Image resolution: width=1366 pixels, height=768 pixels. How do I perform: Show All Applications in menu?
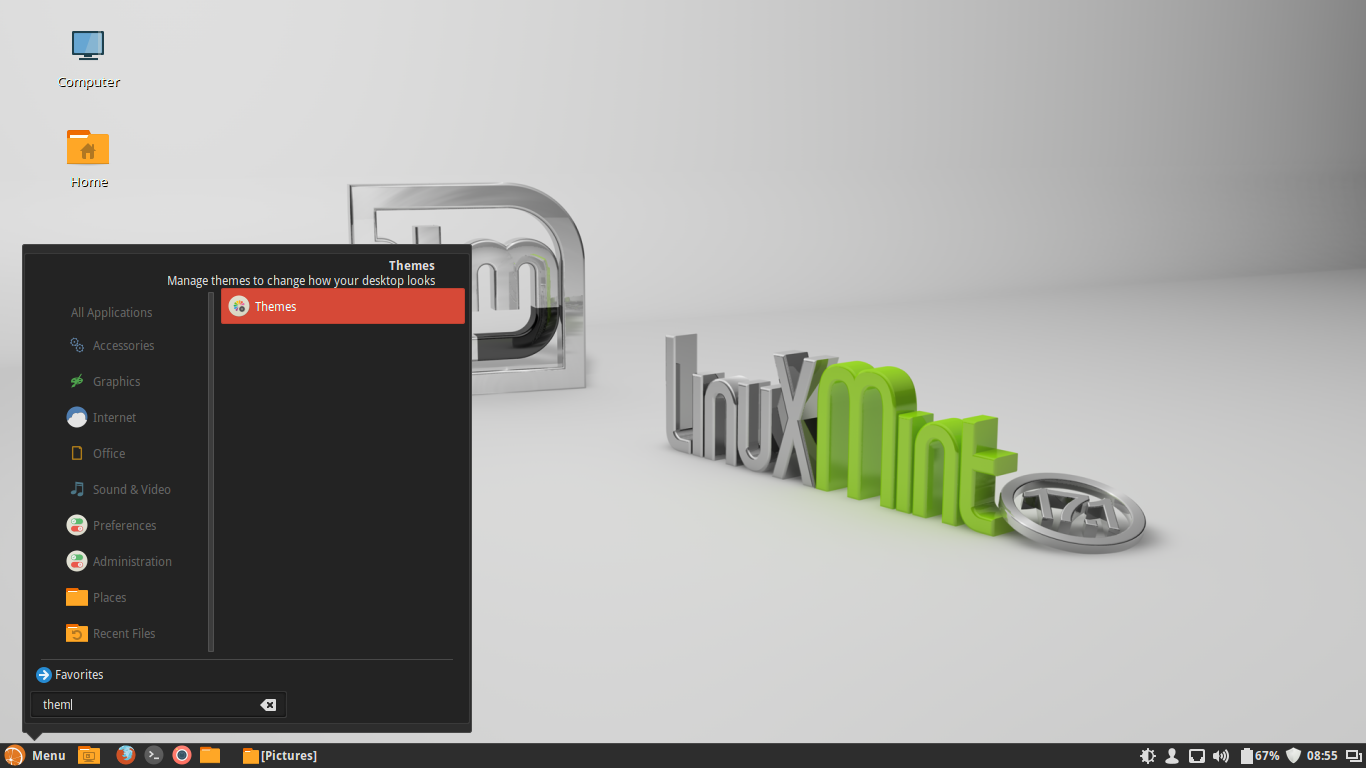click(x=111, y=312)
